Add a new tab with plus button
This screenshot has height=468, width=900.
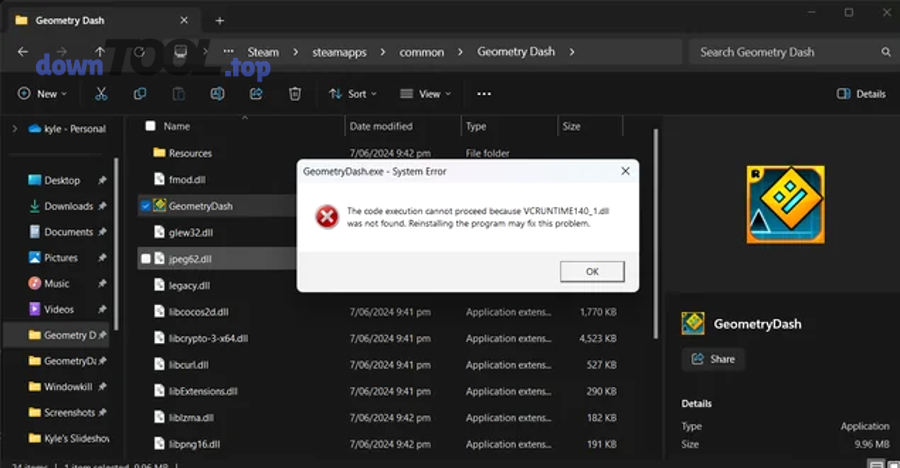point(220,21)
